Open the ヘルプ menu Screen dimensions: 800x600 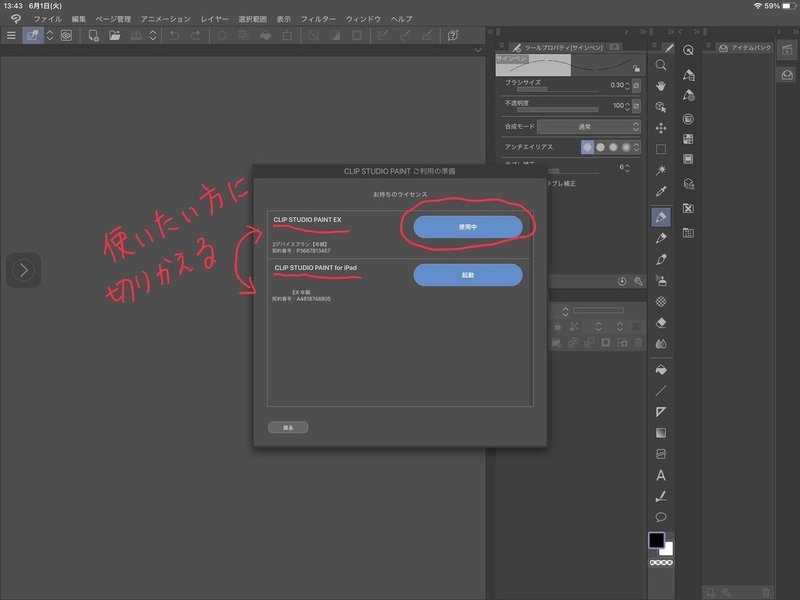[402, 19]
